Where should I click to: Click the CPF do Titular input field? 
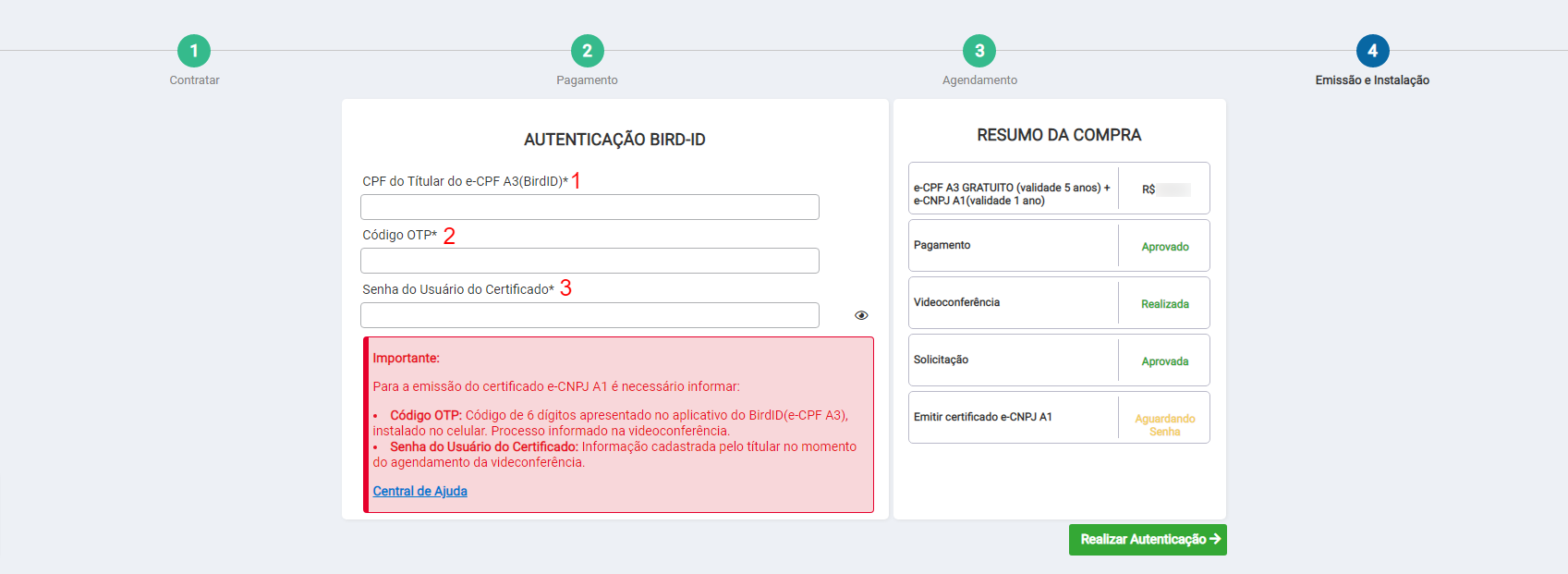tap(590, 207)
